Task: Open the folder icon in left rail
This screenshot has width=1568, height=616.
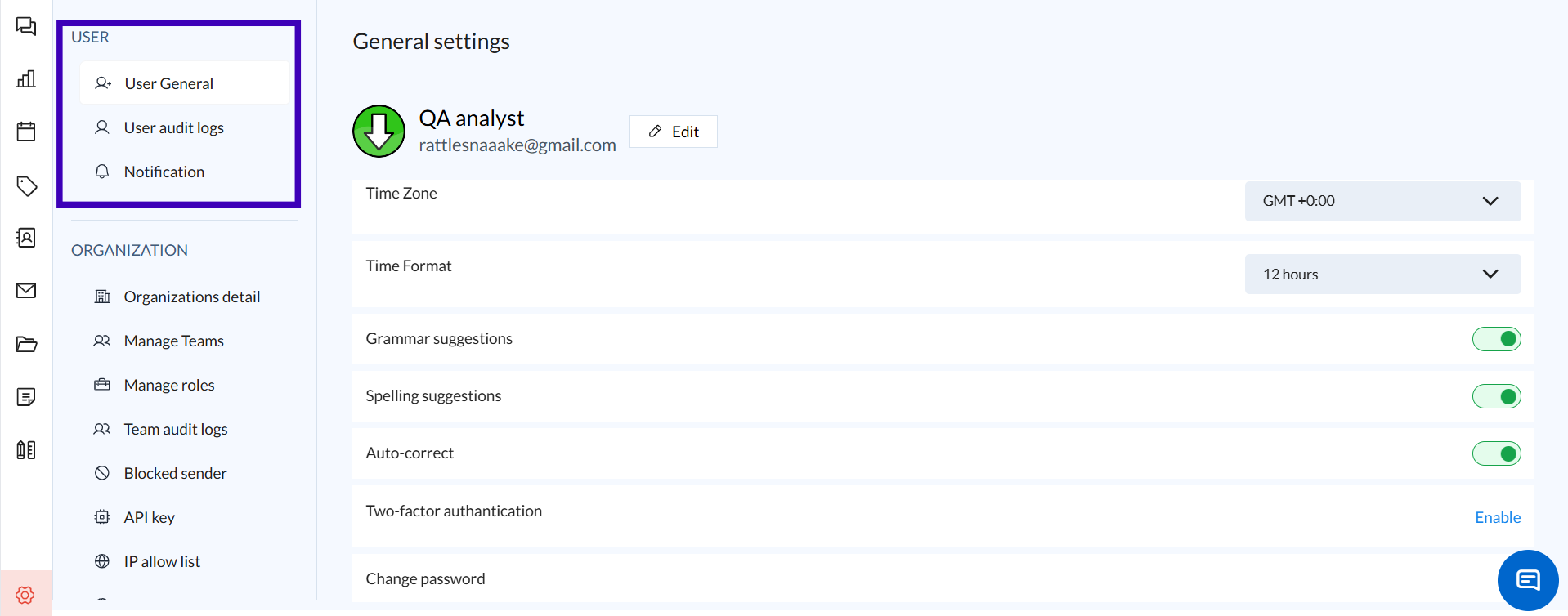Action: pos(26,344)
